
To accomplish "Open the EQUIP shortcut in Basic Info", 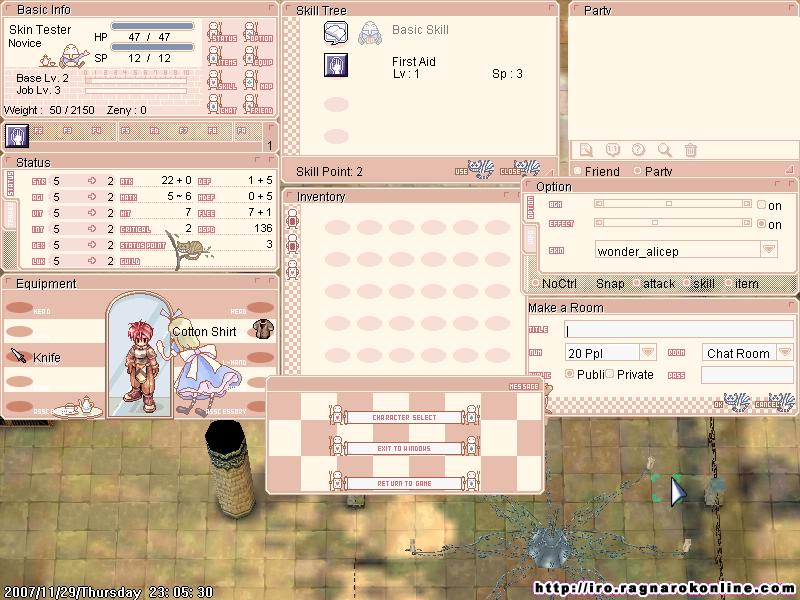I will [x=258, y=56].
